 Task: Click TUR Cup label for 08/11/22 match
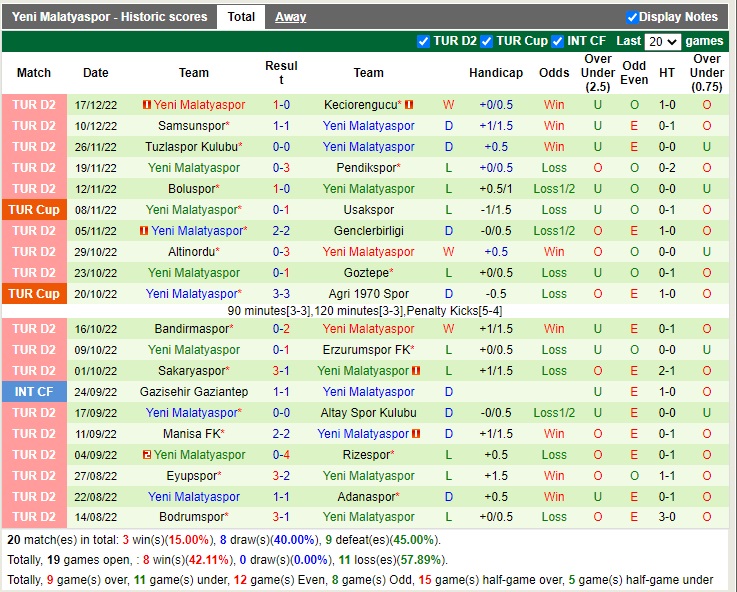click(x=34, y=210)
